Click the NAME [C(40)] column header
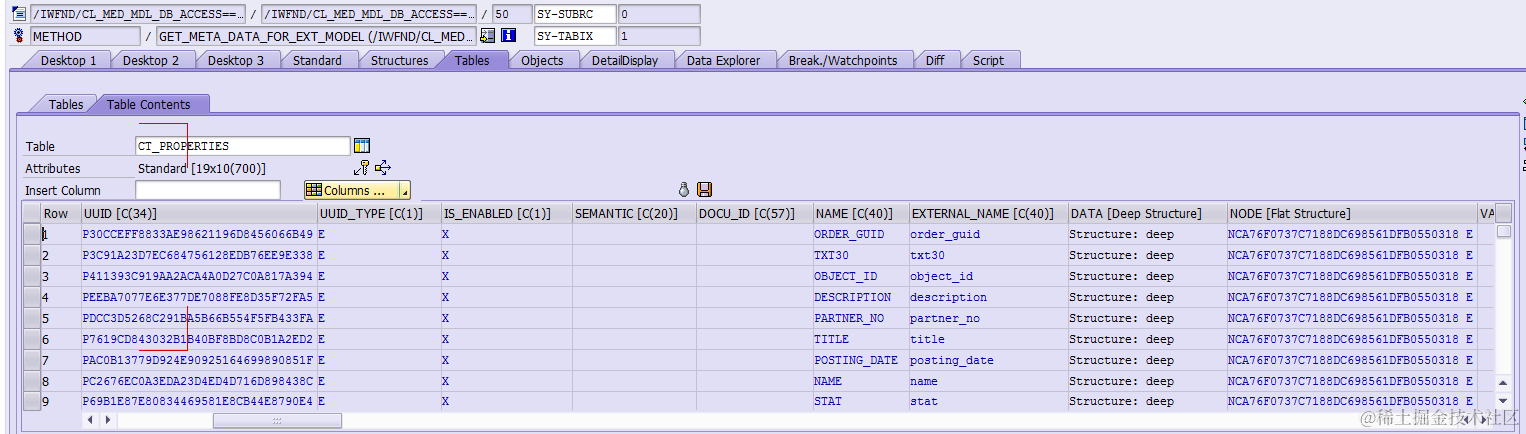1526x434 pixels. click(x=860, y=213)
